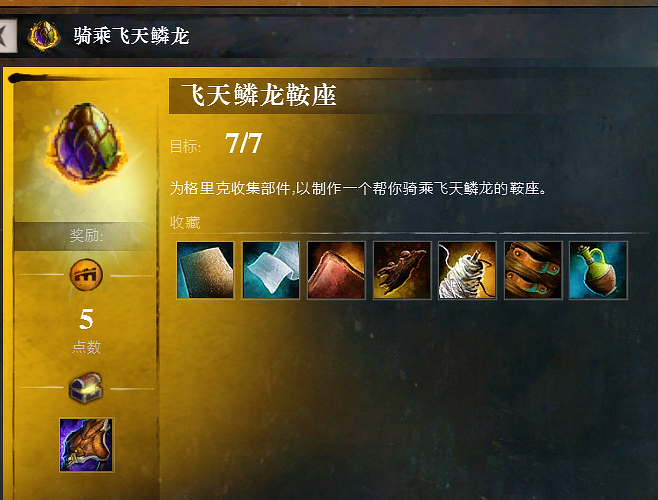This screenshot has width=658, height=500.
Task: Select the dark leather glove collection item
Action: 402,270
